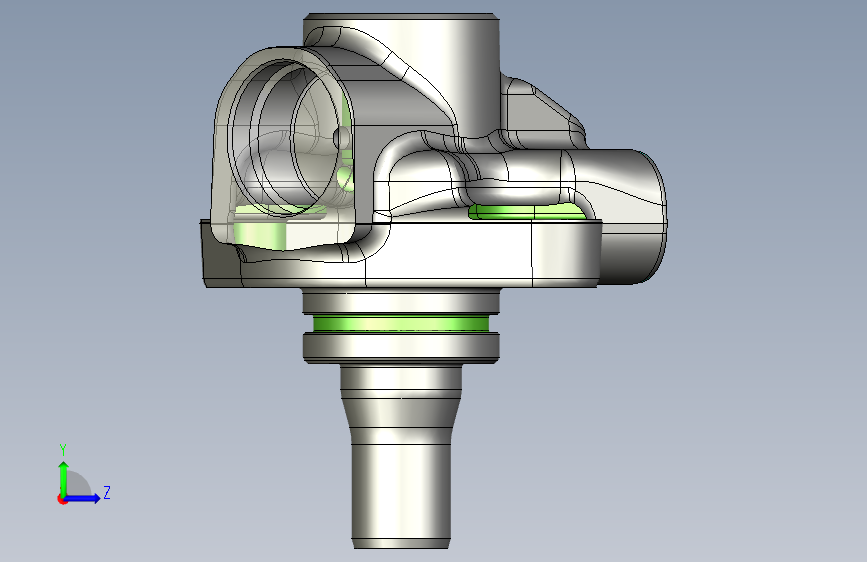The image size is (867, 562).
Task: Click the 'Y' label on the axis triad
Action: tap(63, 449)
